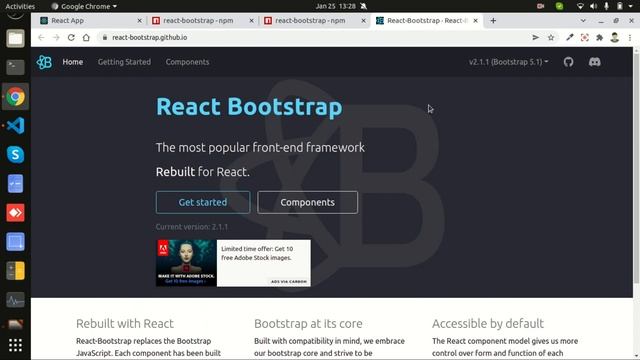Click the browser home icon
Viewport: 640px width, 360px height.
click(86, 38)
